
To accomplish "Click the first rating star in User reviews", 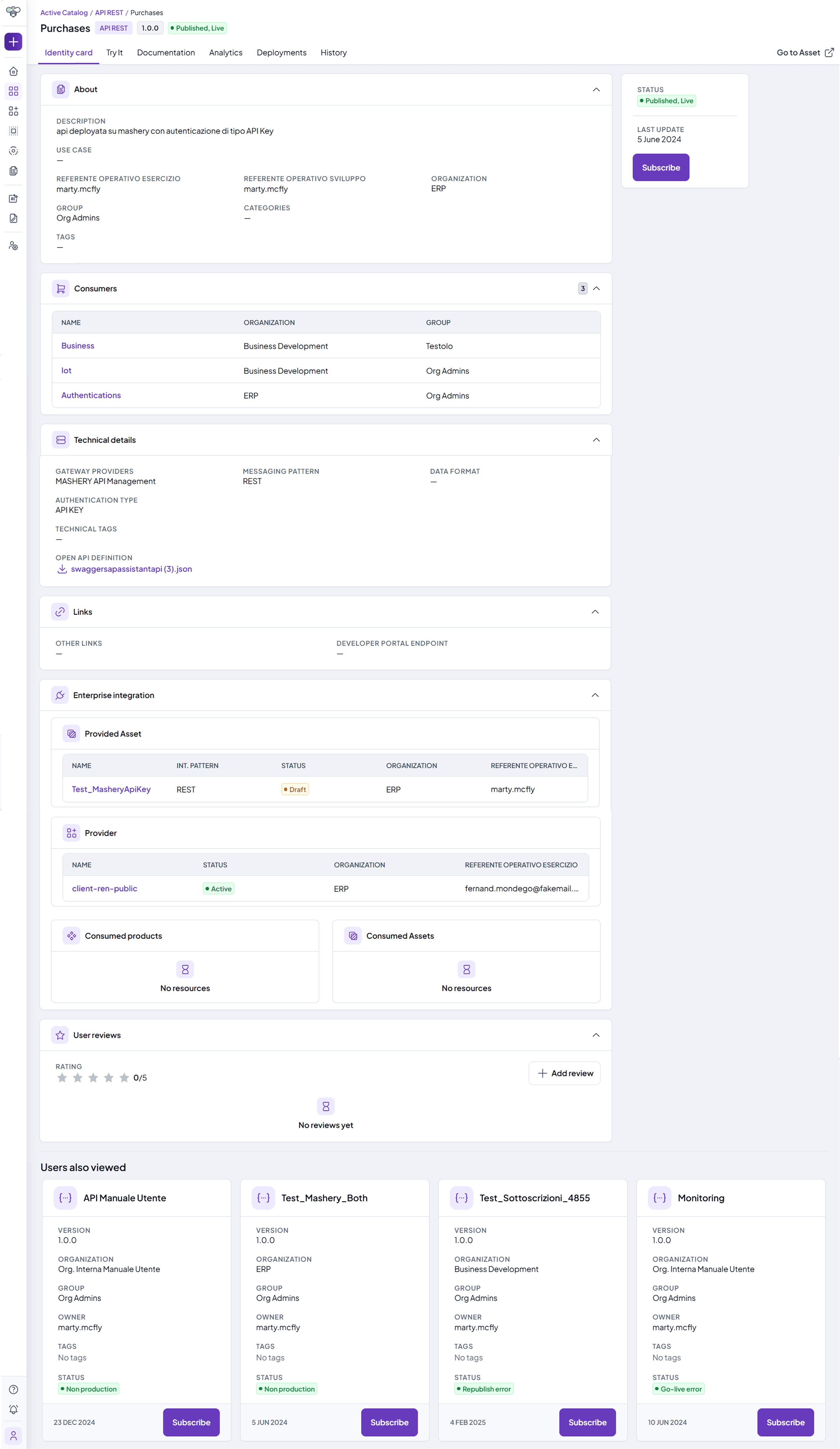I will [x=62, y=1078].
